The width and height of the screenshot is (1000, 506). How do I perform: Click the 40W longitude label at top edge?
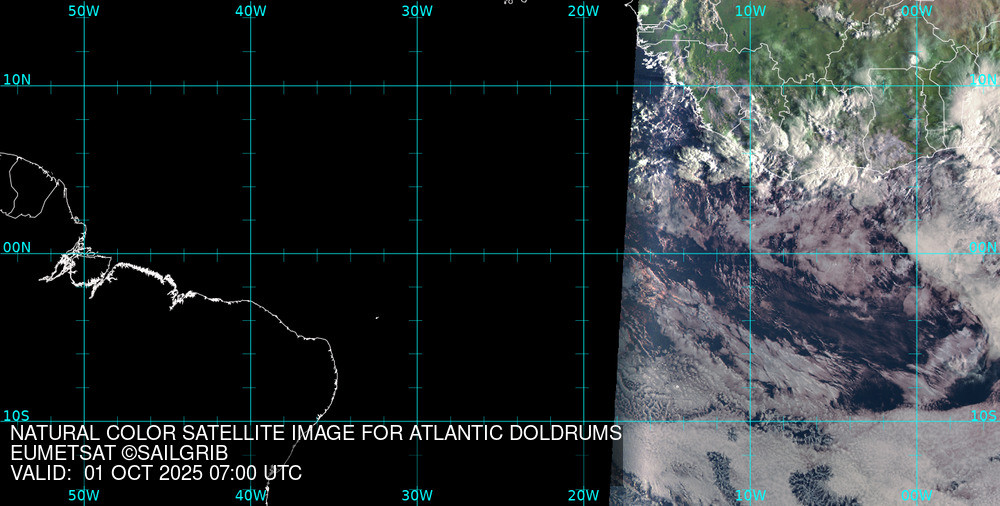[250, 10]
